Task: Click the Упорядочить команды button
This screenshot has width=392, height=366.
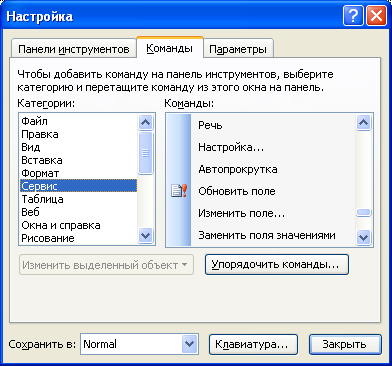Action: click(x=277, y=265)
